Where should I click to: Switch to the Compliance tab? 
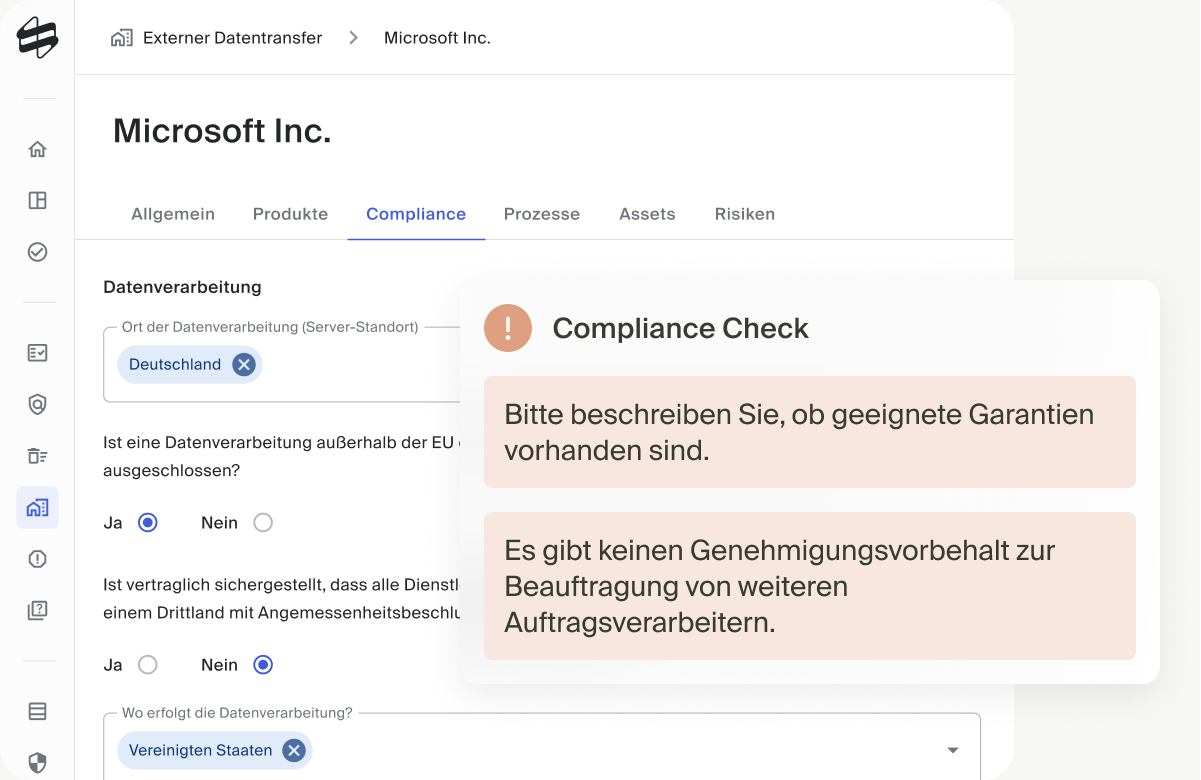(416, 214)
